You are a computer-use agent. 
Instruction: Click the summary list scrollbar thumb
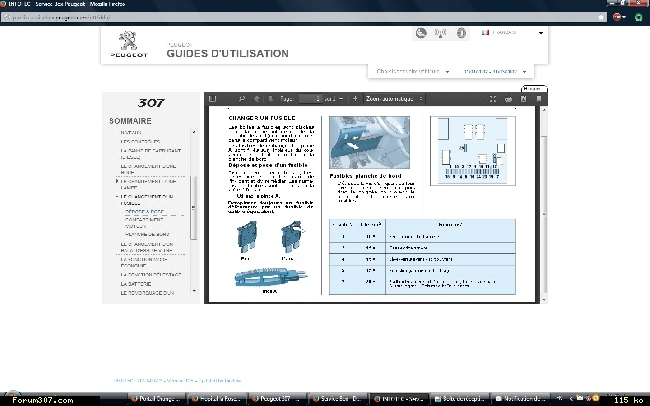coord(193,207)
